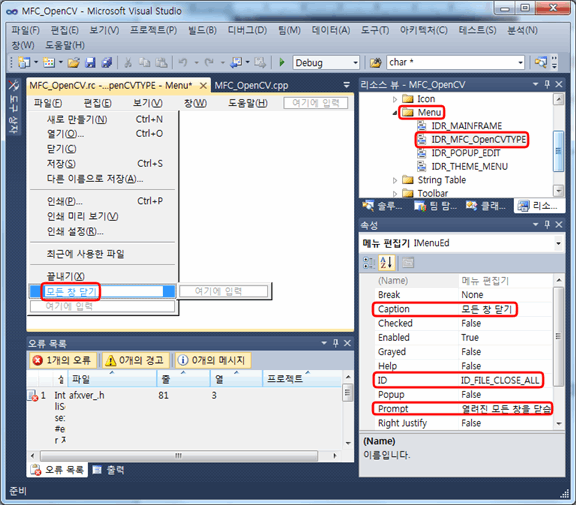Switch to the 클래스 view tab
This screenshot has width=576, height=505.
486,206
